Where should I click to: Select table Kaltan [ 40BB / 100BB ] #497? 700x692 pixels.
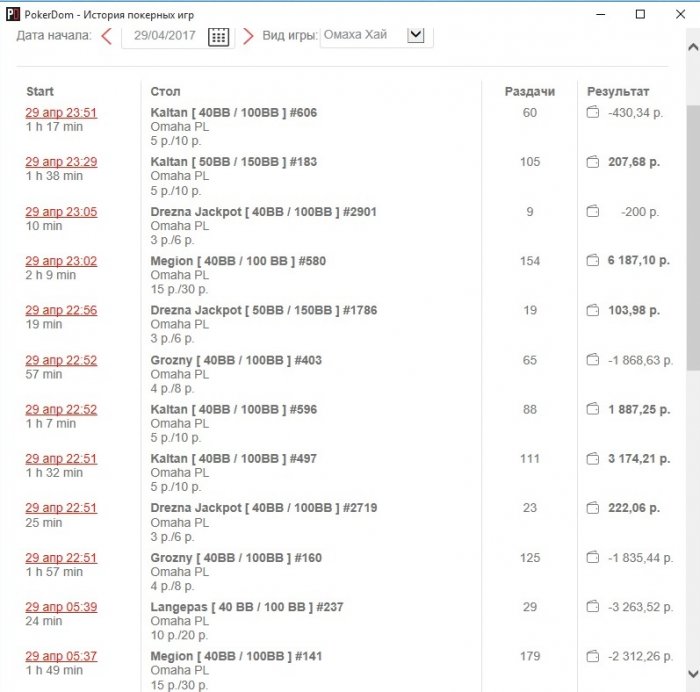[233, 459]
